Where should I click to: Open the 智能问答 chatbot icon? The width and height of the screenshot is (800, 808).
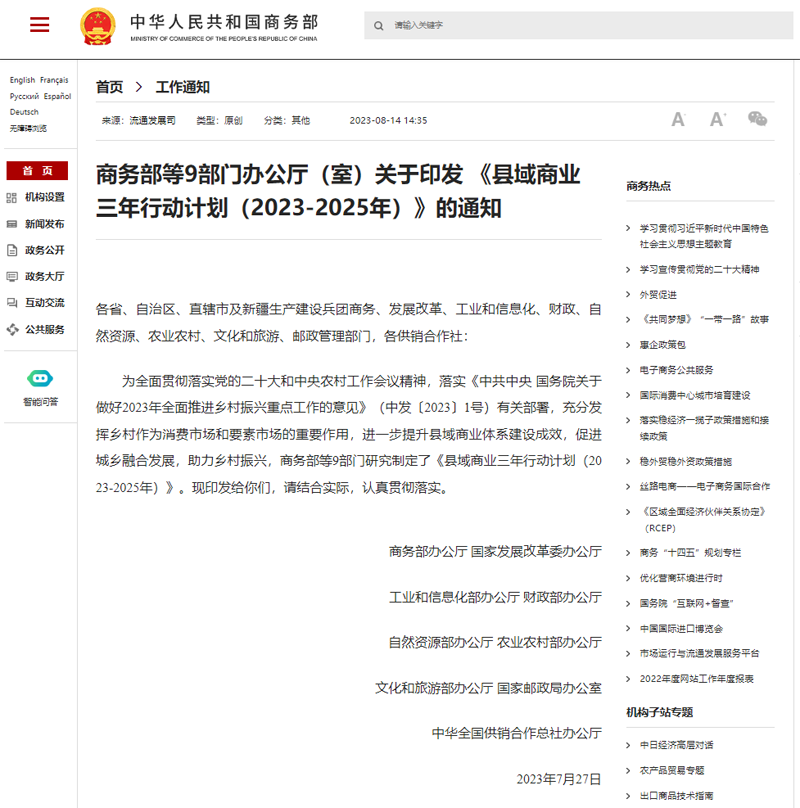[x=40, y=379]
